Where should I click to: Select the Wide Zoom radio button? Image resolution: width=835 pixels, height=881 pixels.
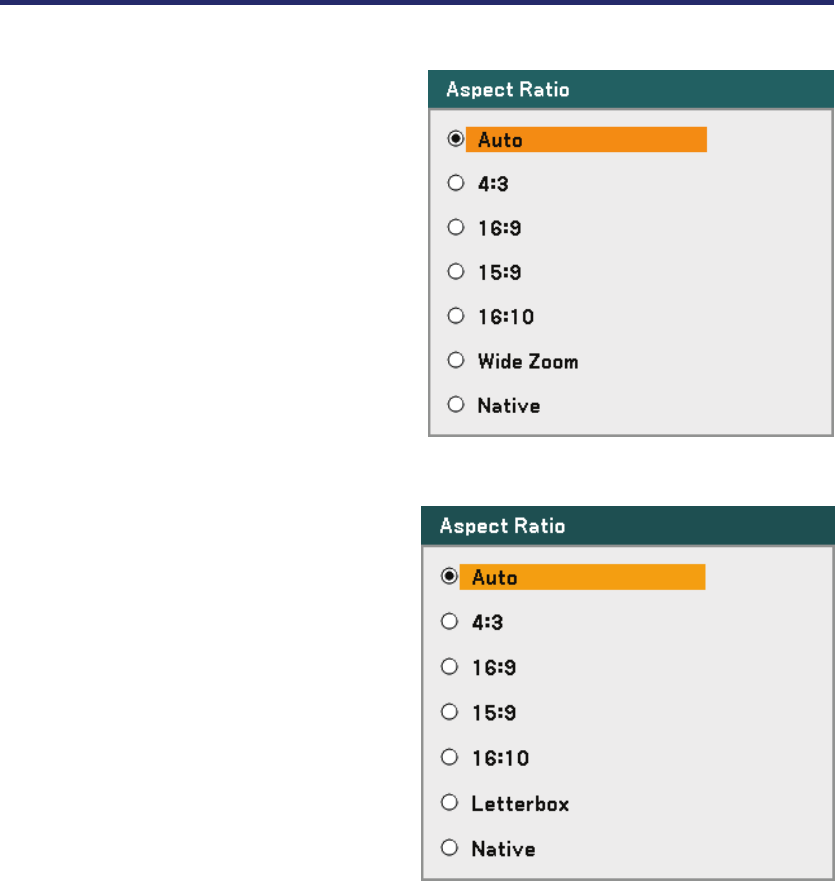456,361
